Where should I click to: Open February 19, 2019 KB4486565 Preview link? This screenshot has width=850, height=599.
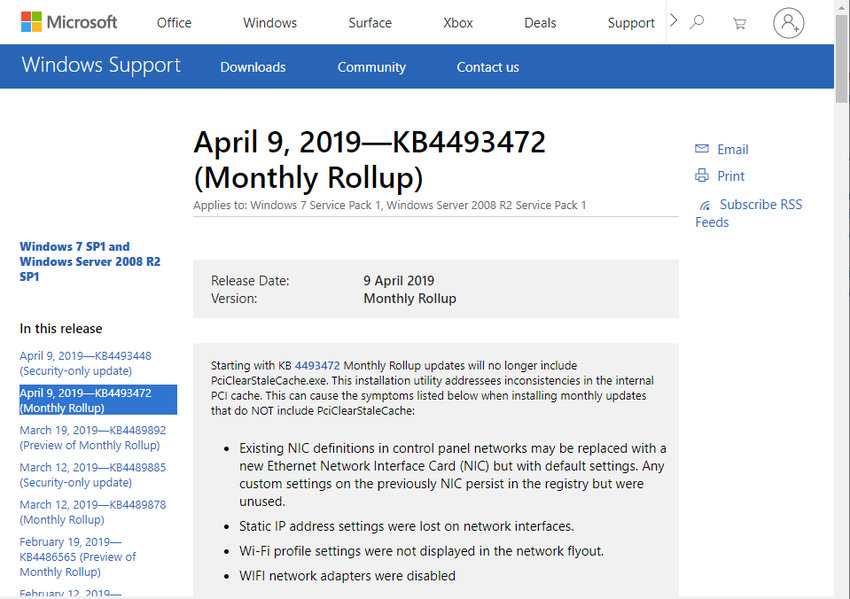78,557
